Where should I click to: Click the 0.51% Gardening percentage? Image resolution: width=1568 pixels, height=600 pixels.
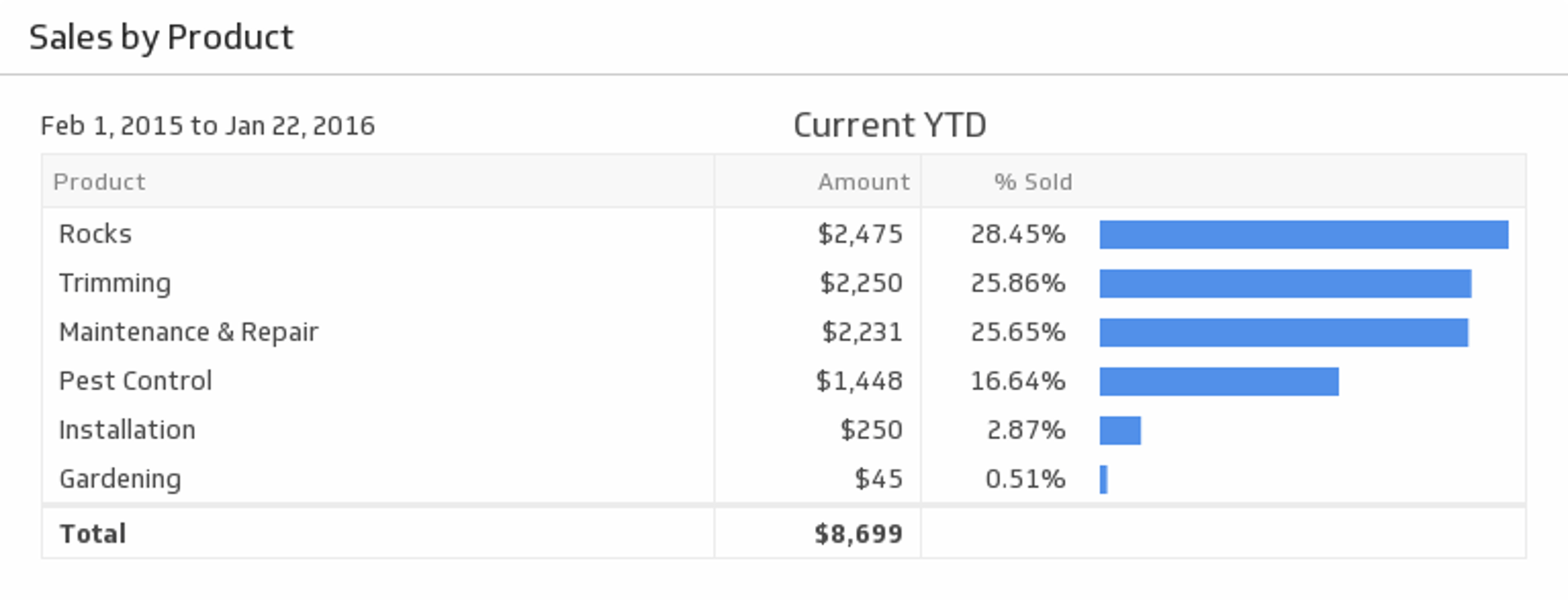click(1025, 479)
